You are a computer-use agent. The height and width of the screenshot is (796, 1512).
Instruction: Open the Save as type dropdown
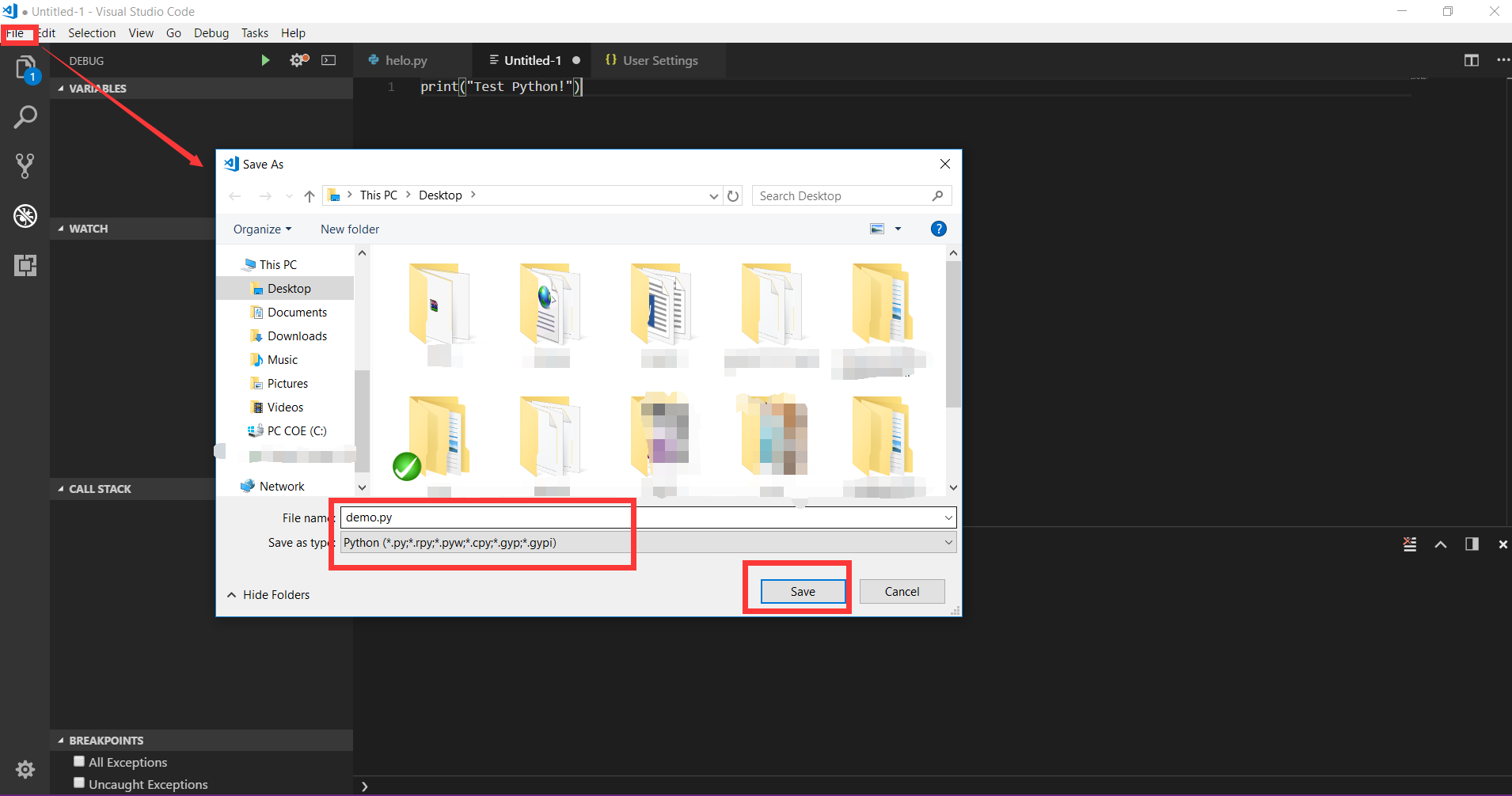tap(948, 543)
